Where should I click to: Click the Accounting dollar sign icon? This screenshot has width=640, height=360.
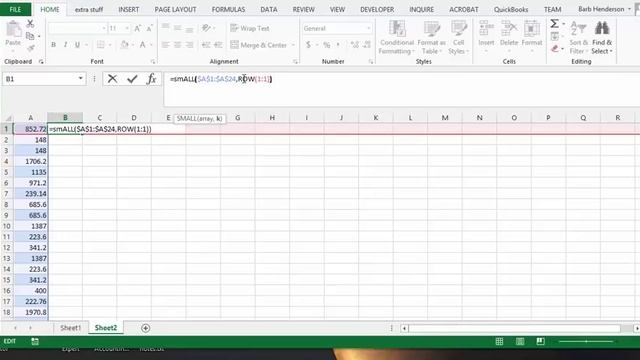tap(308, 45)
